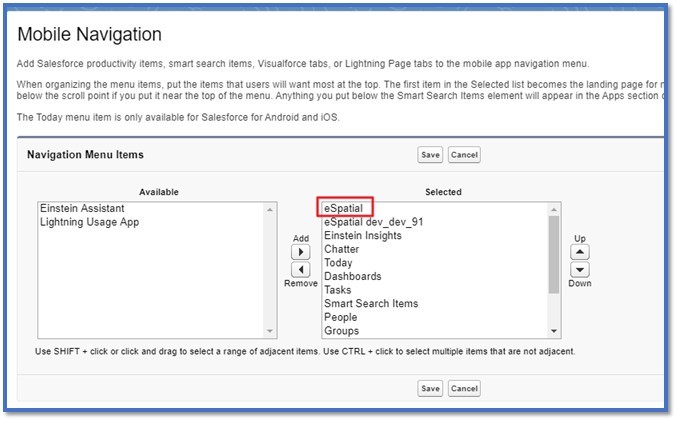Click the Remove left-arrow button
The height and width of the screenshot is (421, 677).
click(301, 270)
